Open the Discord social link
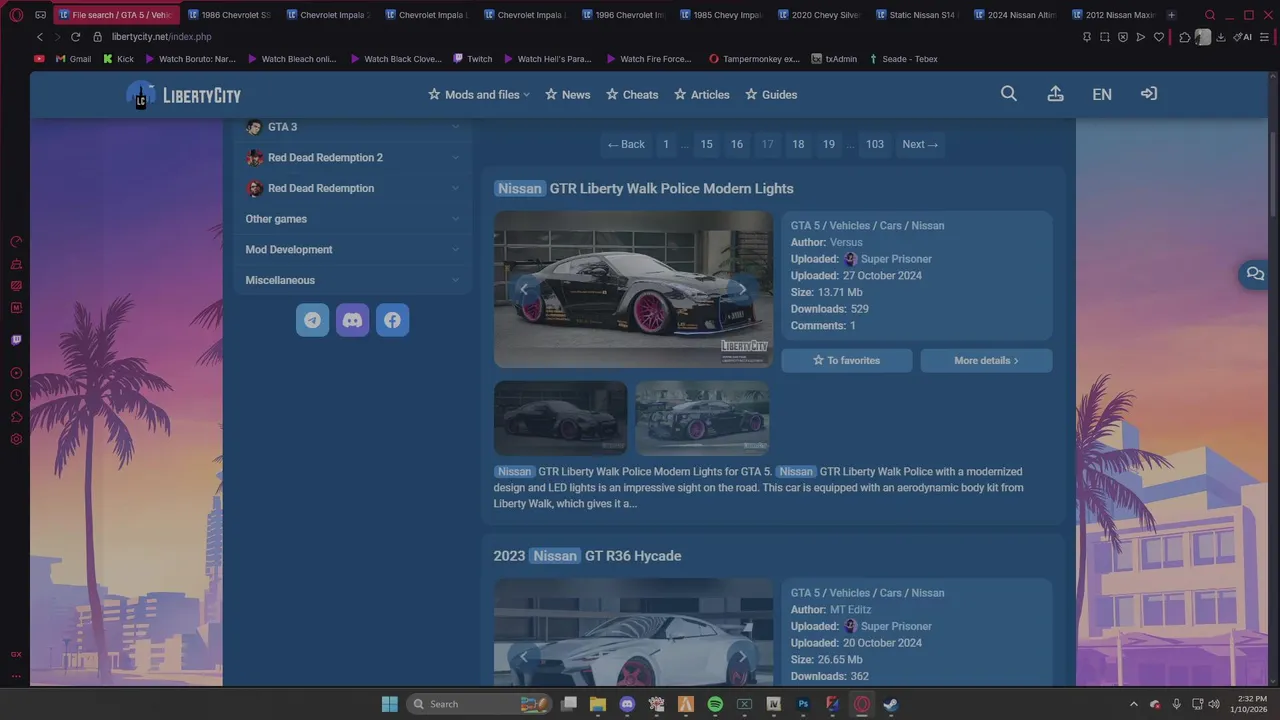Screen dimensions: 1280x720 click(353, 320)
